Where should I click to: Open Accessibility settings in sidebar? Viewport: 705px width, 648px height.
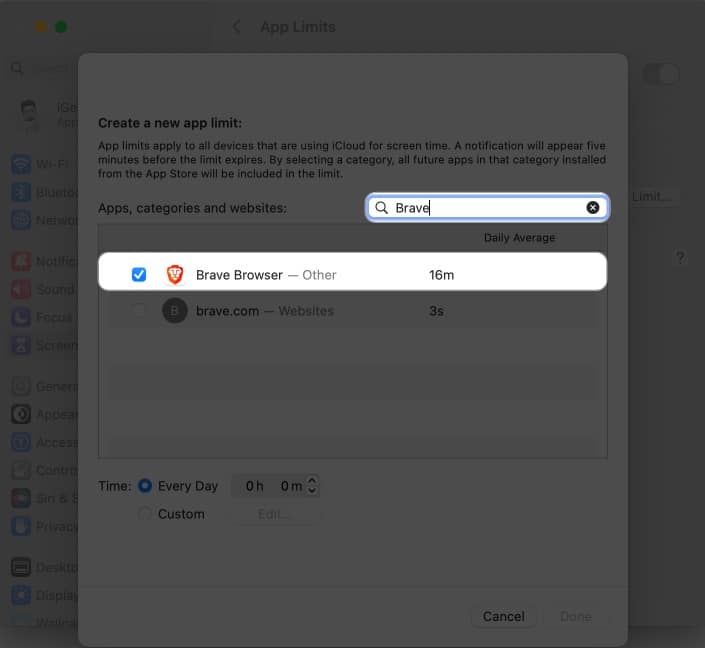(43, 442)
